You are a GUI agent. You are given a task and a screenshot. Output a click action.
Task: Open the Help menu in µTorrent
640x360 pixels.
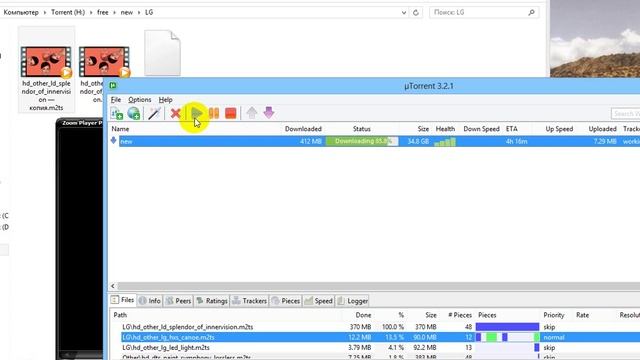point(165,100)
